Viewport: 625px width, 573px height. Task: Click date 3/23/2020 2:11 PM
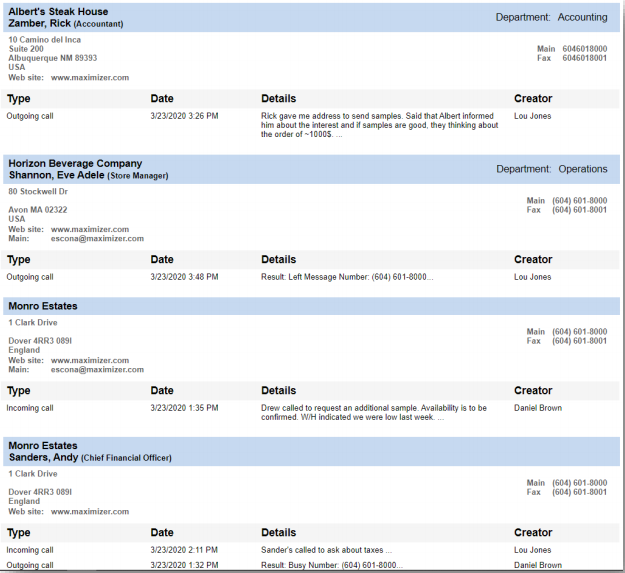pyautogui.click(x=184, y=550)
